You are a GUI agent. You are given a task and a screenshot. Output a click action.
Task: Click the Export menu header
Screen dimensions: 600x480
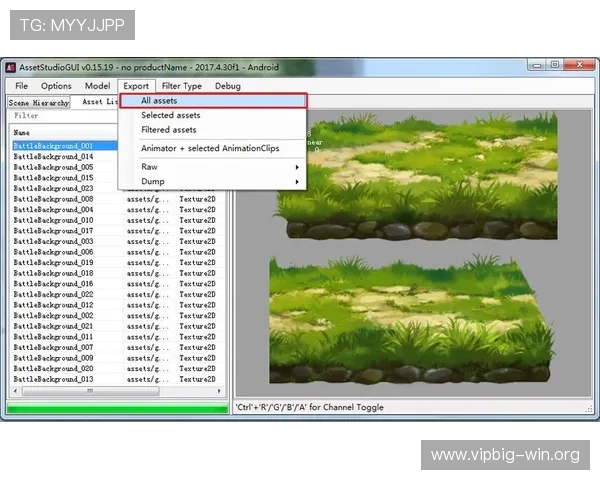(136, 86)
